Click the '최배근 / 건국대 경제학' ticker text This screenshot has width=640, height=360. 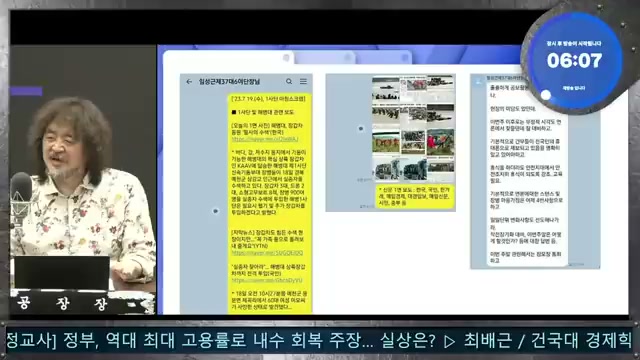tap(547, 341)
